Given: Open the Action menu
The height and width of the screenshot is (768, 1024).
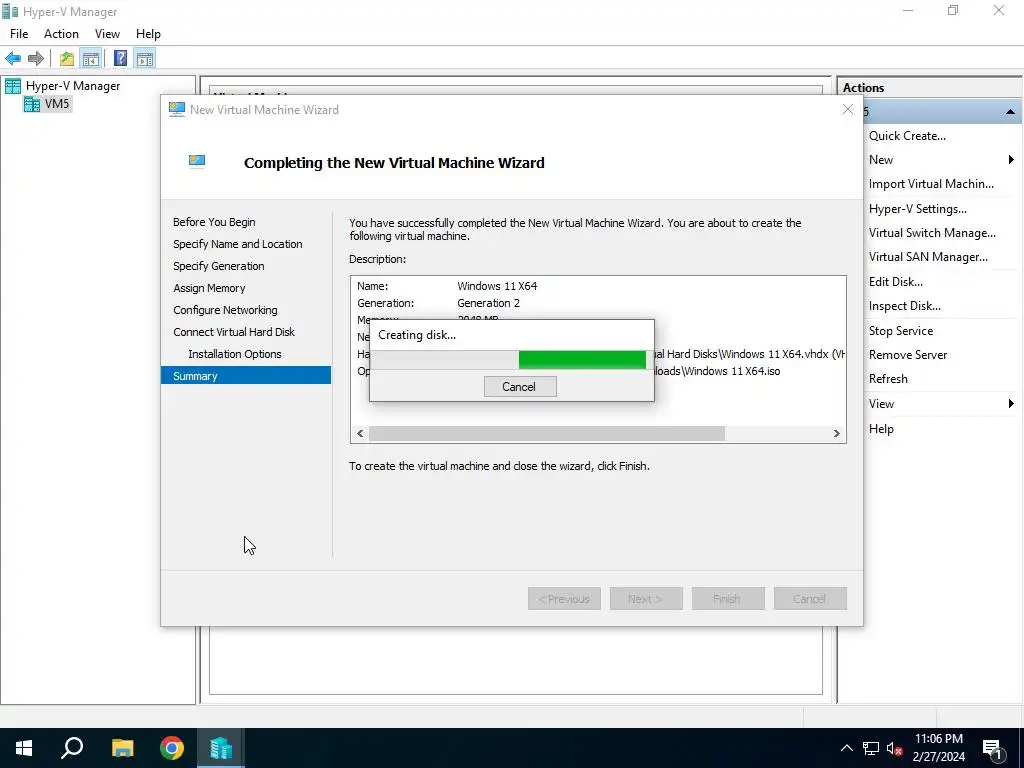Looking at the screenshot, I should click(x=61, y=34).
